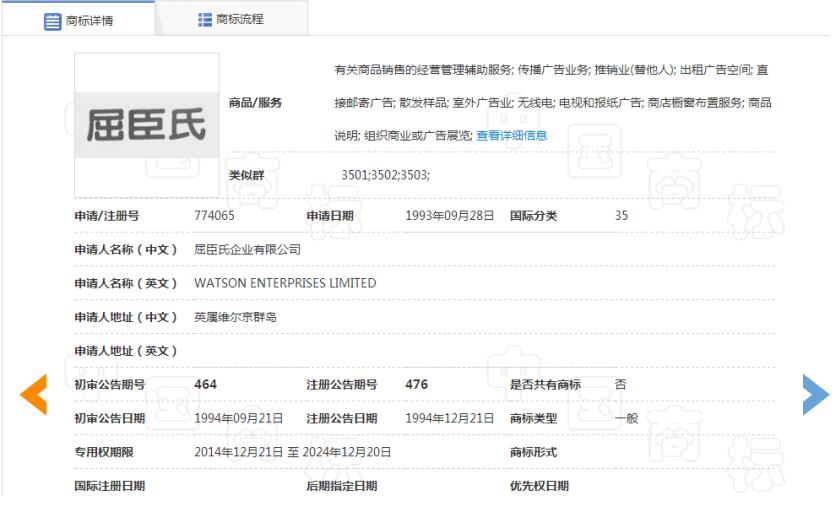Click the 申请日期 label
Viewport: 835px width, 506px height.
point(330,215)
